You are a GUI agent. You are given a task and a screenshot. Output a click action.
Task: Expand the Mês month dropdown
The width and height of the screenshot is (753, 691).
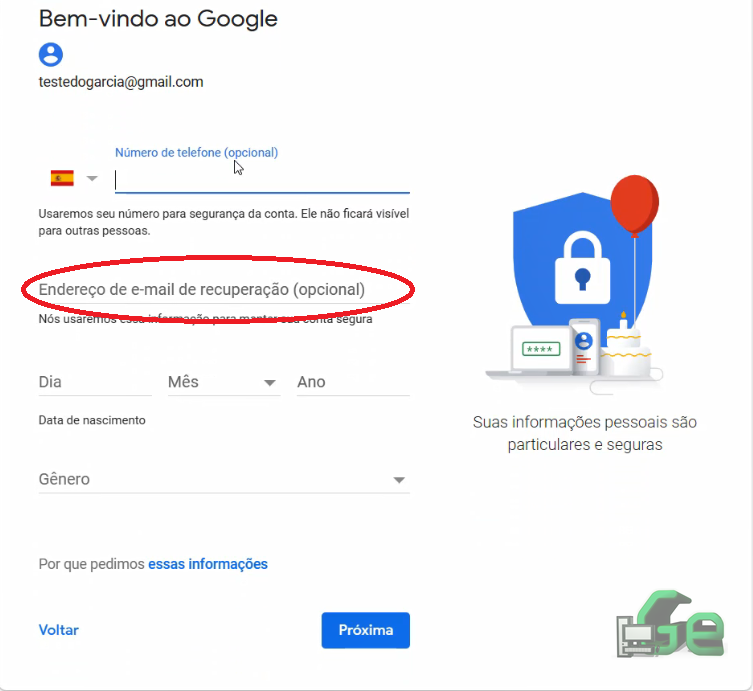pyautogui.click(x=224, y=382)
